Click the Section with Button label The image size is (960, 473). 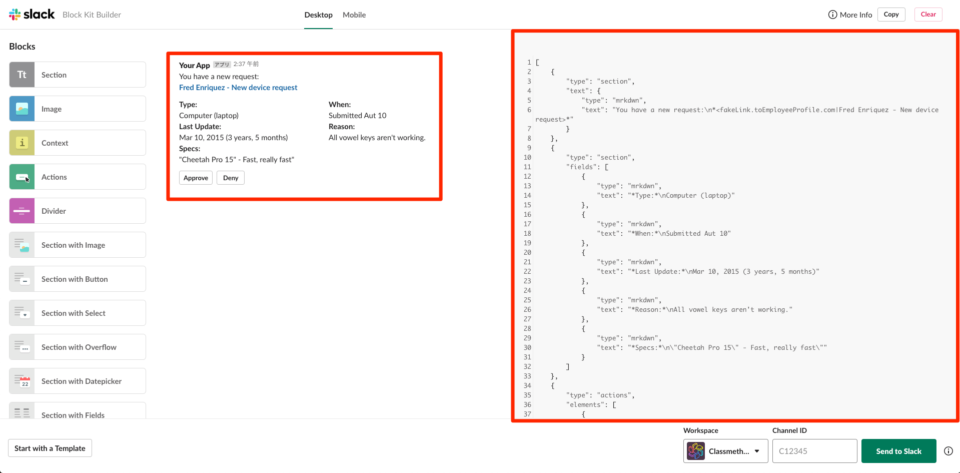coord(75,279)
